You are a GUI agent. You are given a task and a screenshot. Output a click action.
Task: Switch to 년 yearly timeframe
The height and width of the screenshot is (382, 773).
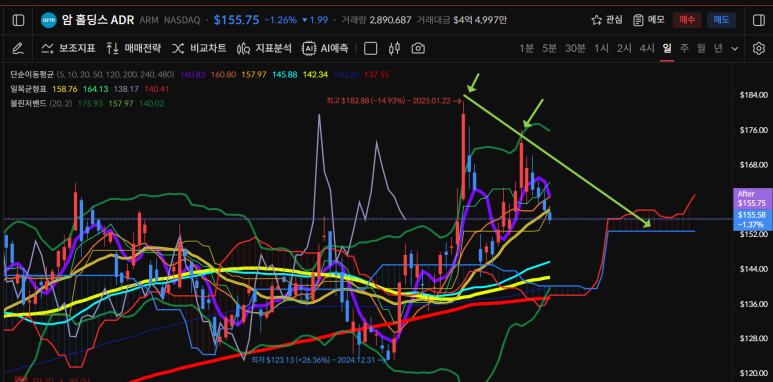pos(718,48)
